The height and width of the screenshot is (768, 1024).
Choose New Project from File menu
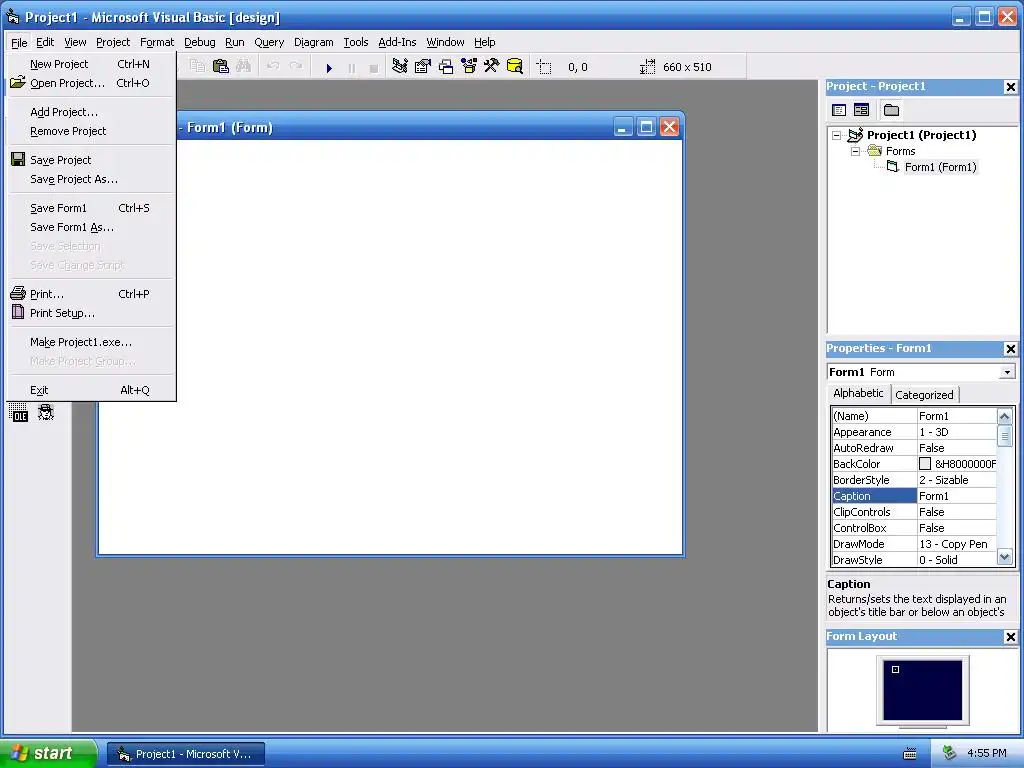click(x=91, y=64)
